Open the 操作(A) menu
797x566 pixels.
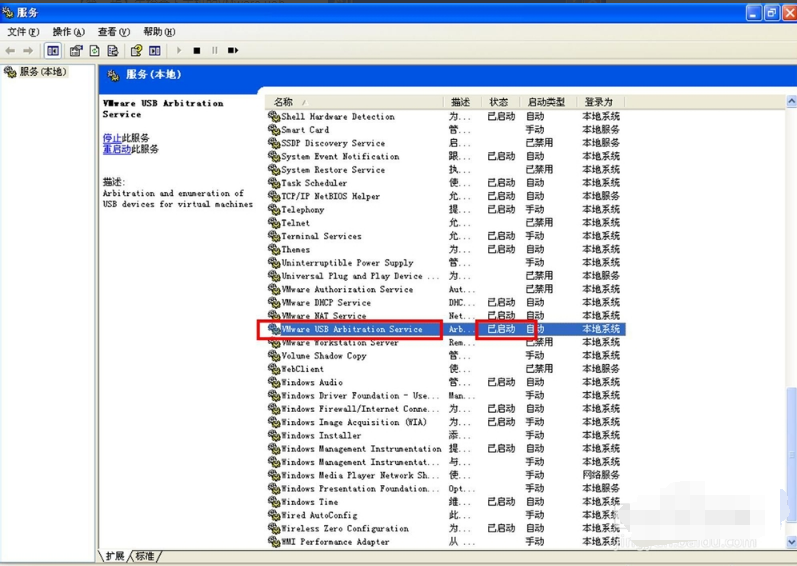tap(68, 32)
